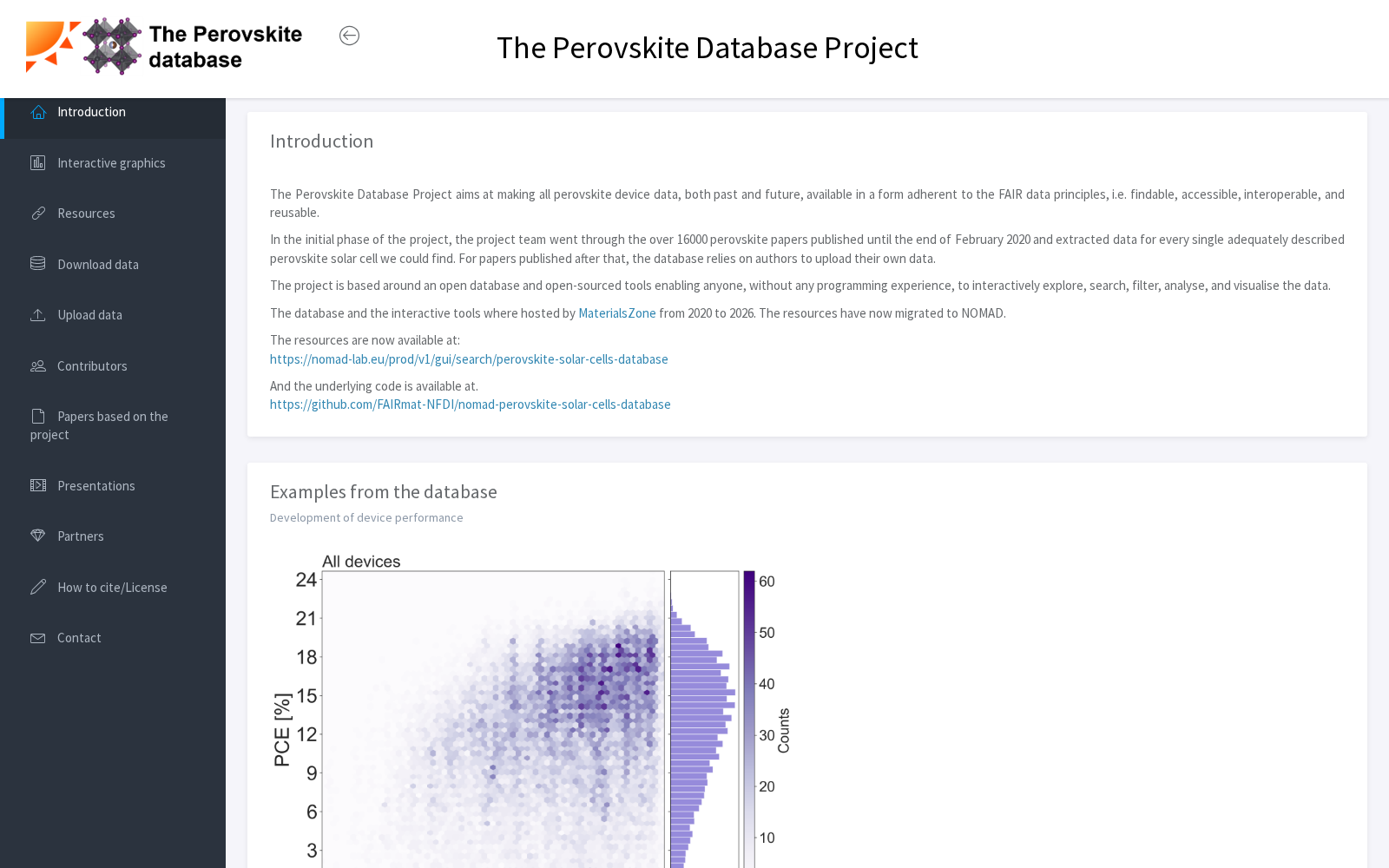
Task: Click the Partners diamond icon
Action: [x=38, y=536]
